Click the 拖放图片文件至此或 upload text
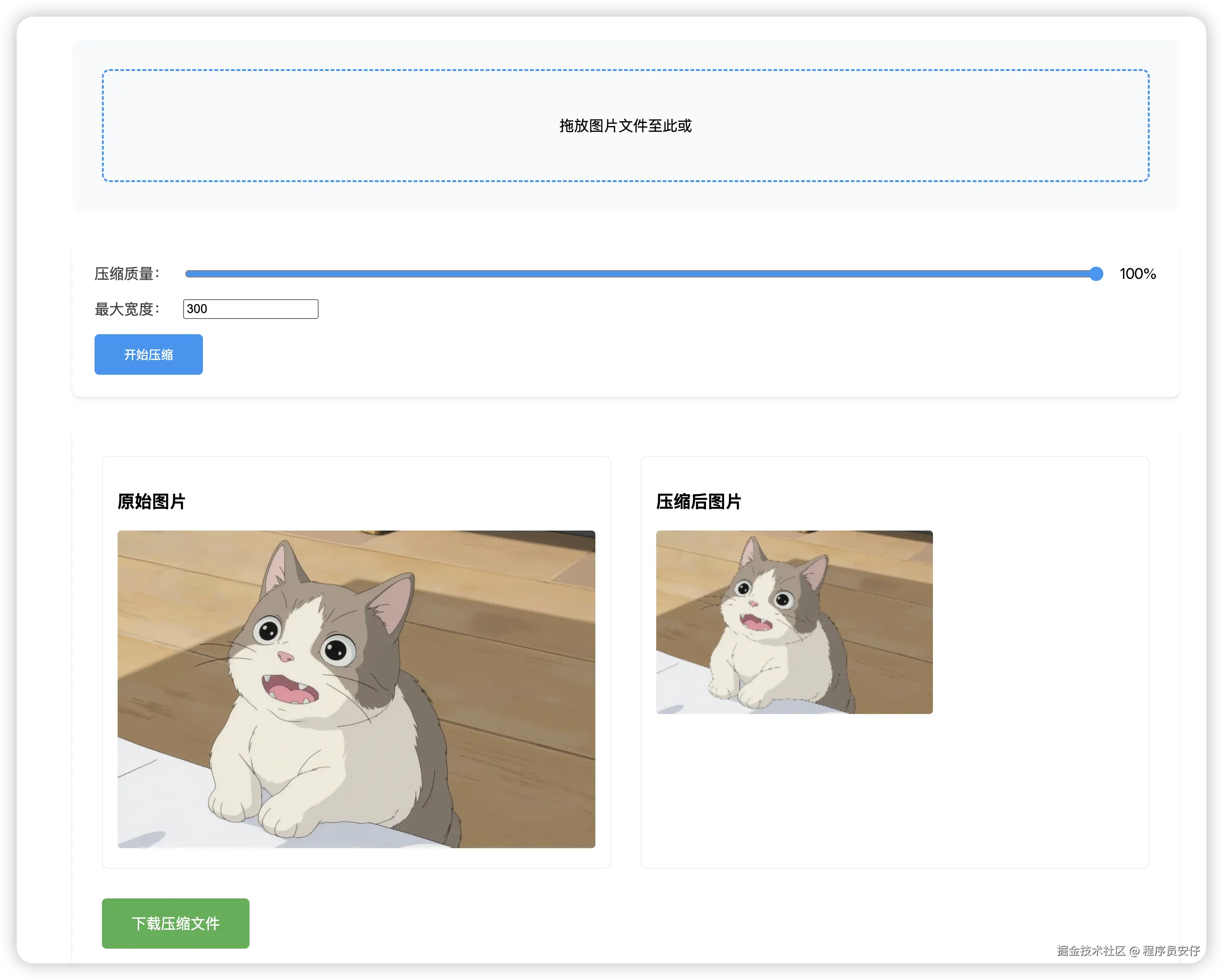The height and width of the screenshot is (980, 1223). [x=625, y=126]
